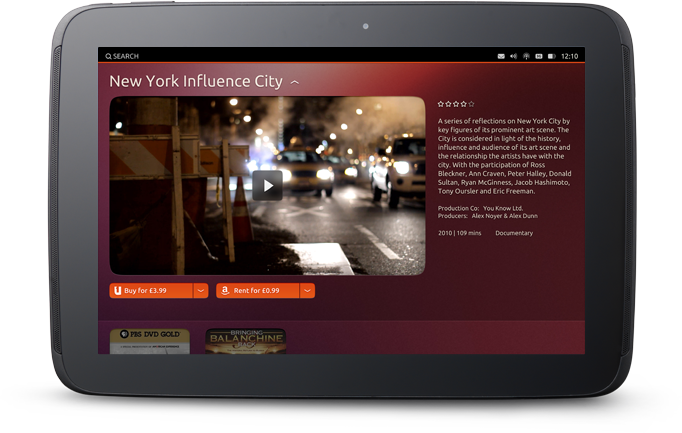Click Buy for £3.99 button

pos(151,290)
